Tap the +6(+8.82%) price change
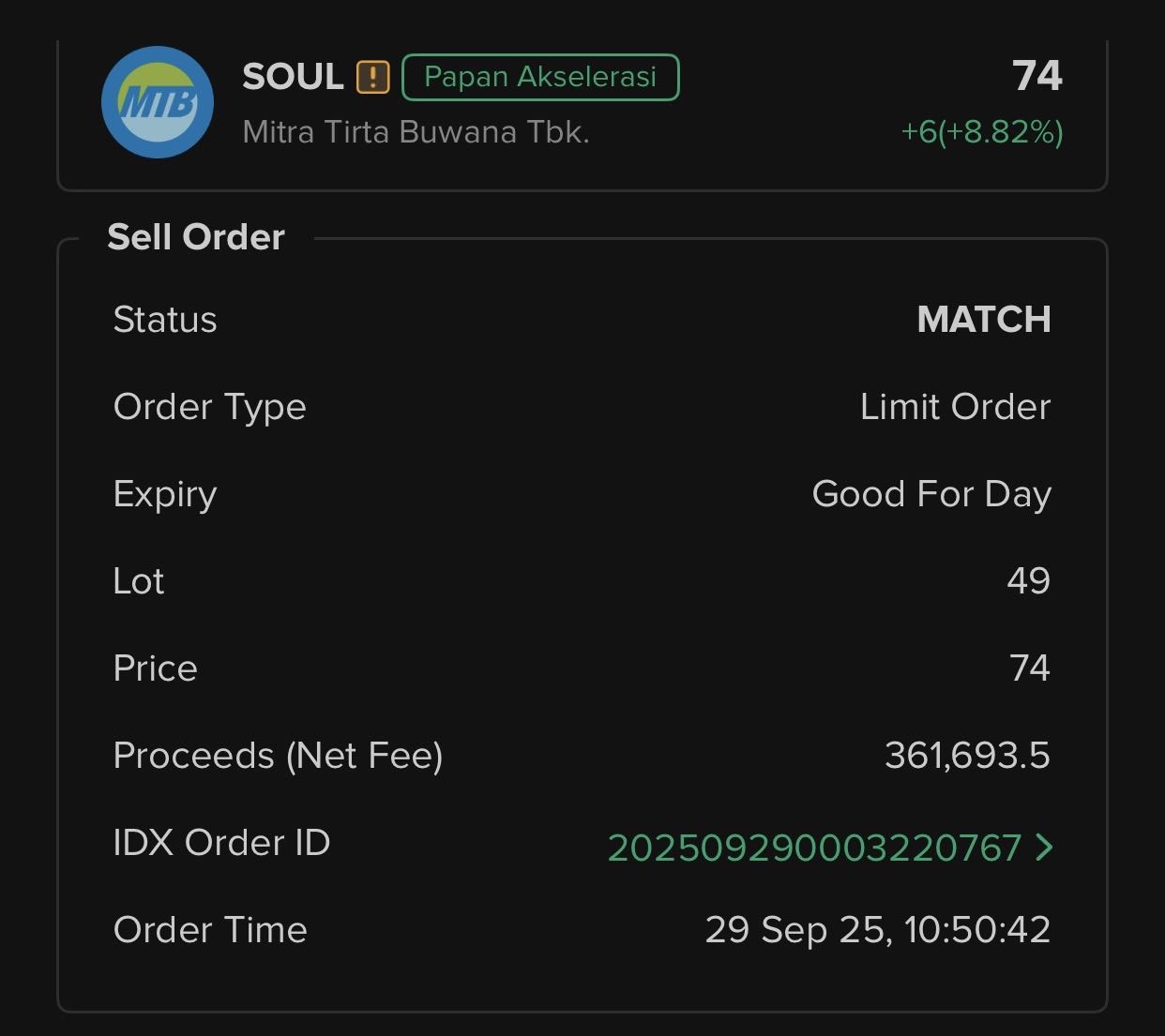Image resolution: width=1165 pixels, height=1036 pixels. pos(981,132)
